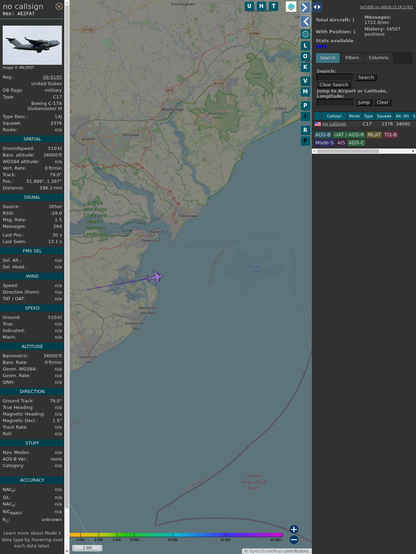Click the P map button
Screen dimensions: 416x554
point(305,105)
